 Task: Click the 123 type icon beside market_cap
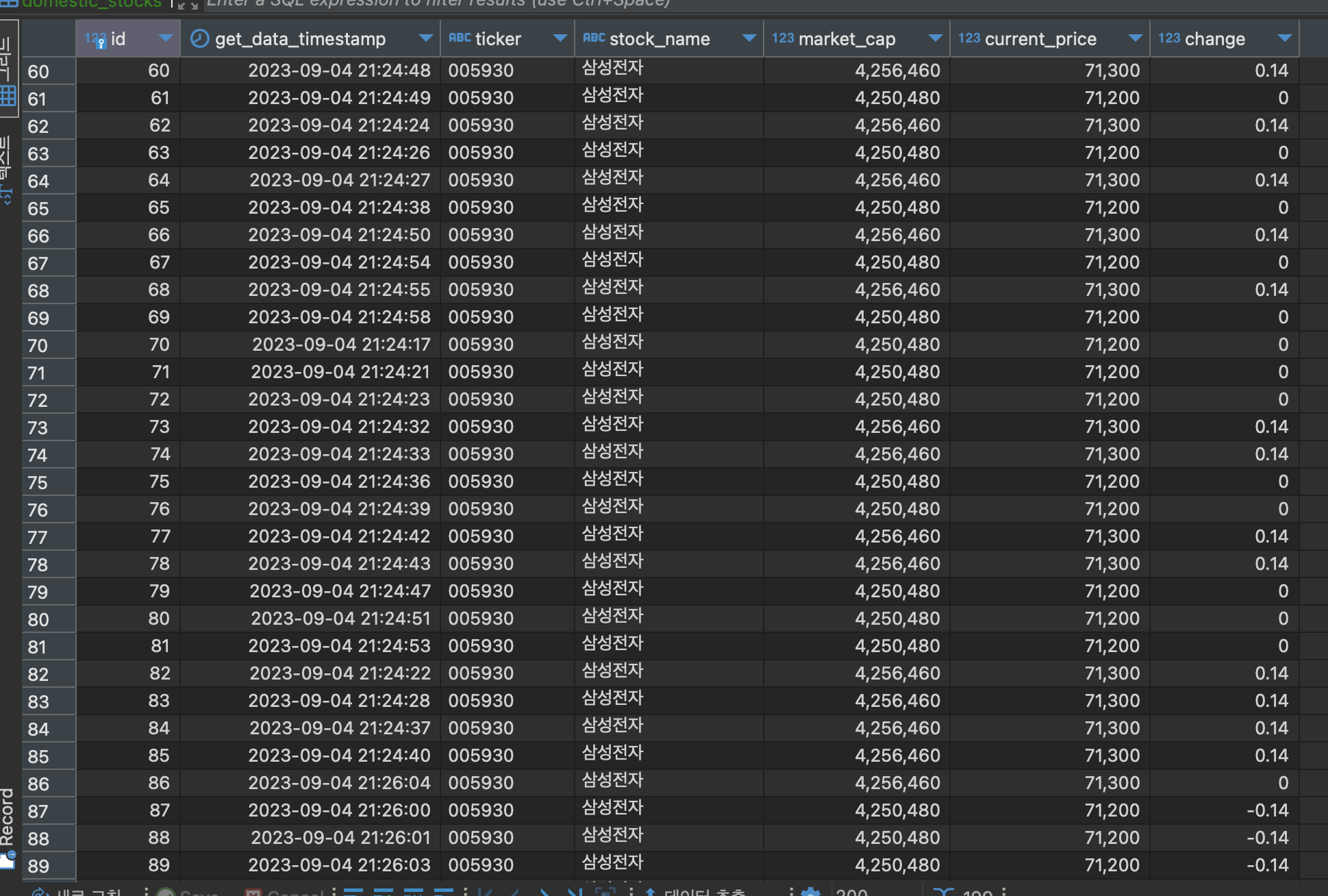coord(782,38)
